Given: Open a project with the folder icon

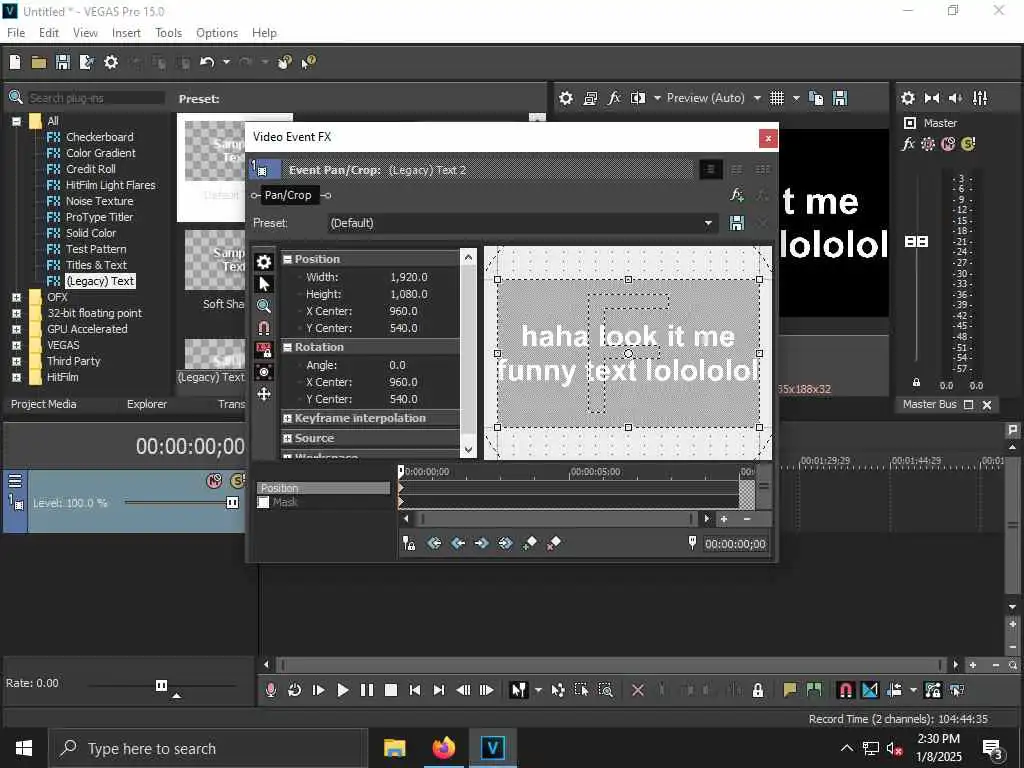Looking at the screenshot, I should (39, 62).
